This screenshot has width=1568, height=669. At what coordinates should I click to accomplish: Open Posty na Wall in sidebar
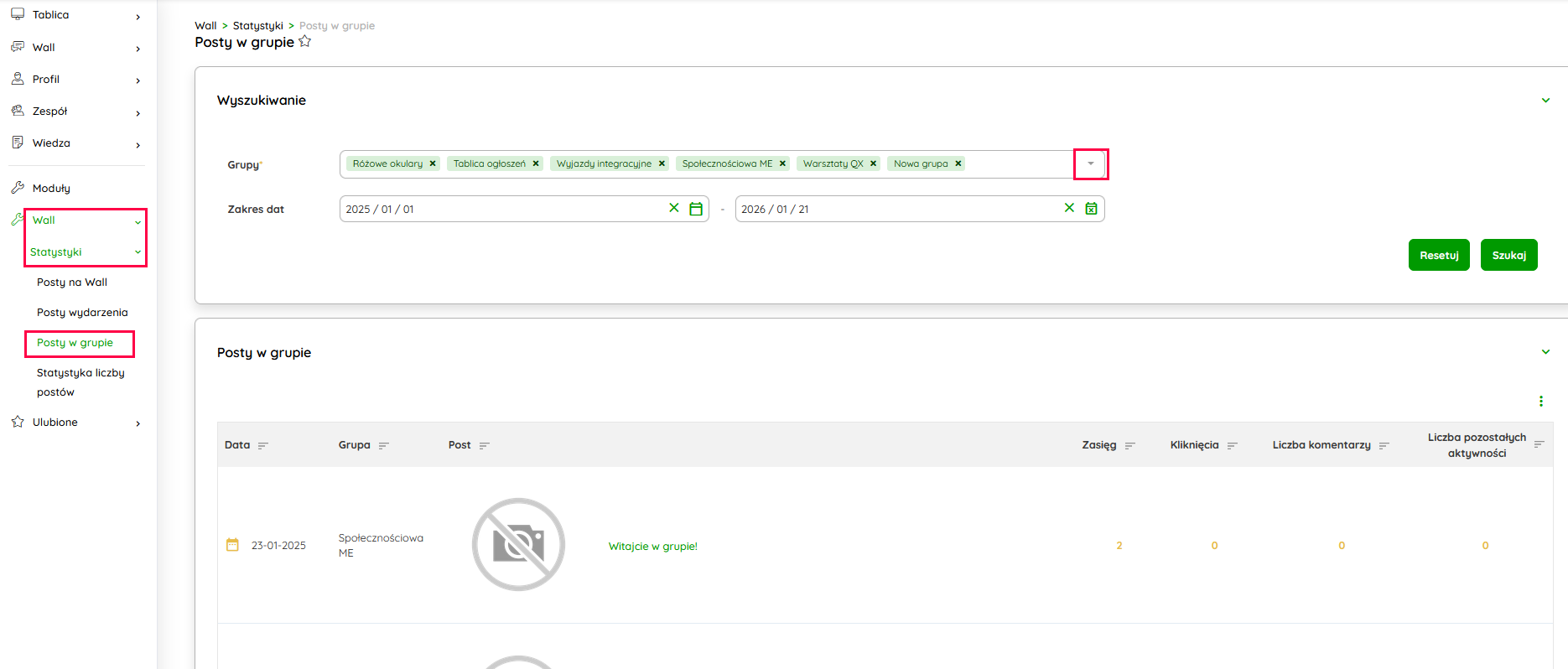[72, 283]
